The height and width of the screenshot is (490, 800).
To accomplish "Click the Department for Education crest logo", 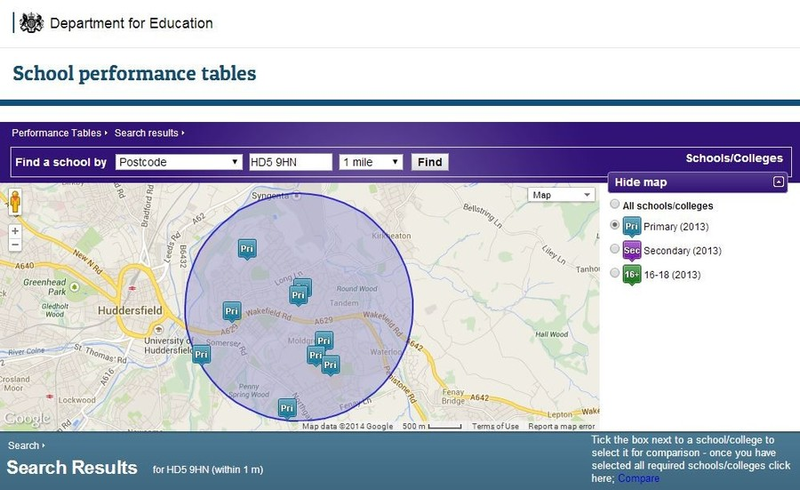I will click(x=32, y=22).
